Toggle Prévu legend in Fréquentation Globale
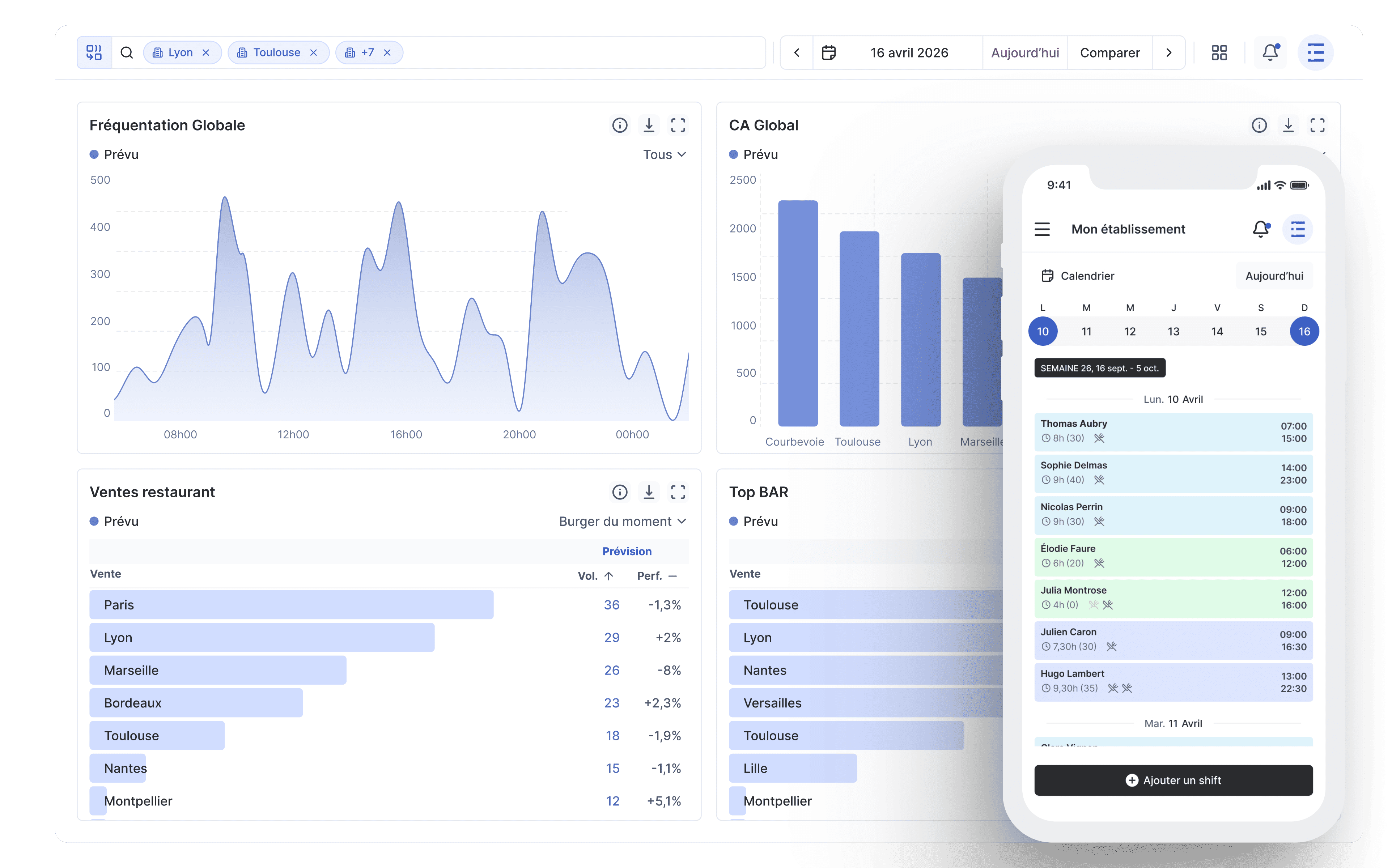 (x=114, y=154)
